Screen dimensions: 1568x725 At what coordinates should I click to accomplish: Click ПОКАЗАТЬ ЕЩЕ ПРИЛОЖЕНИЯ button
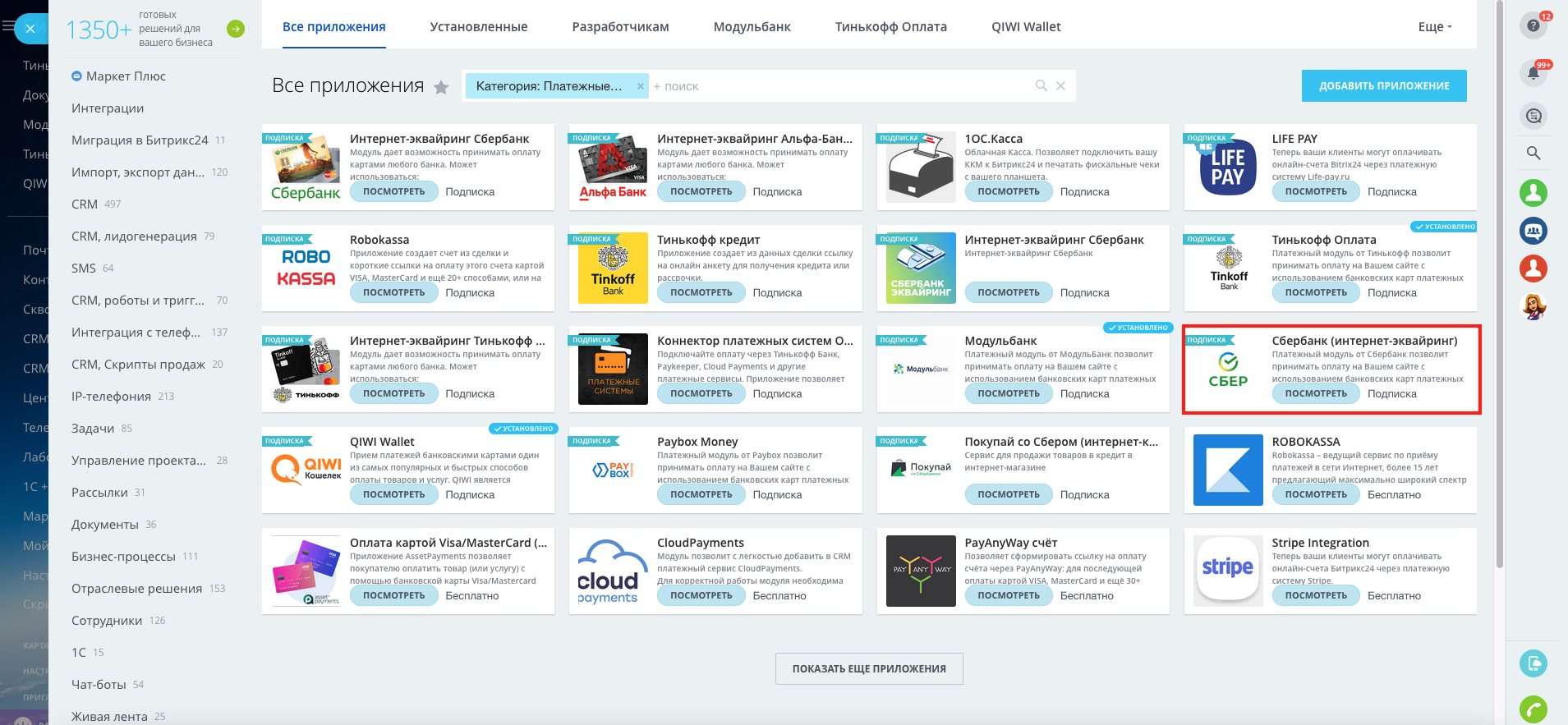point(869,669)
